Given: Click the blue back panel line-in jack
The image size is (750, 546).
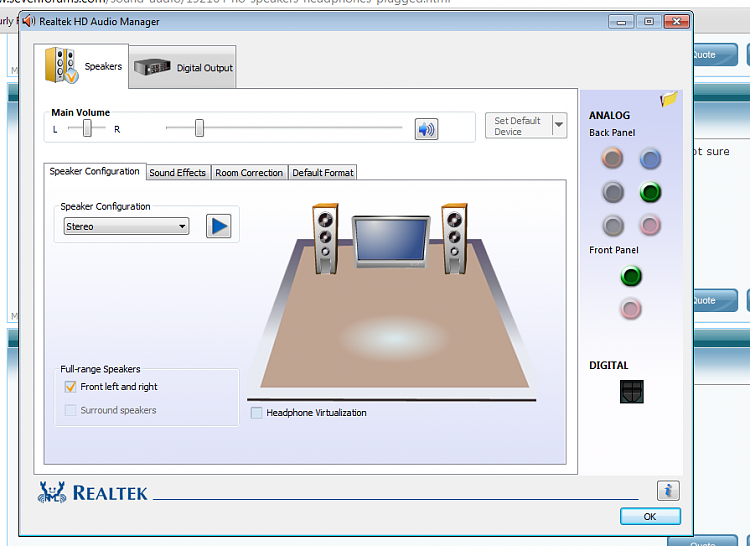Looking at the screenshot, I should point(650,159).
